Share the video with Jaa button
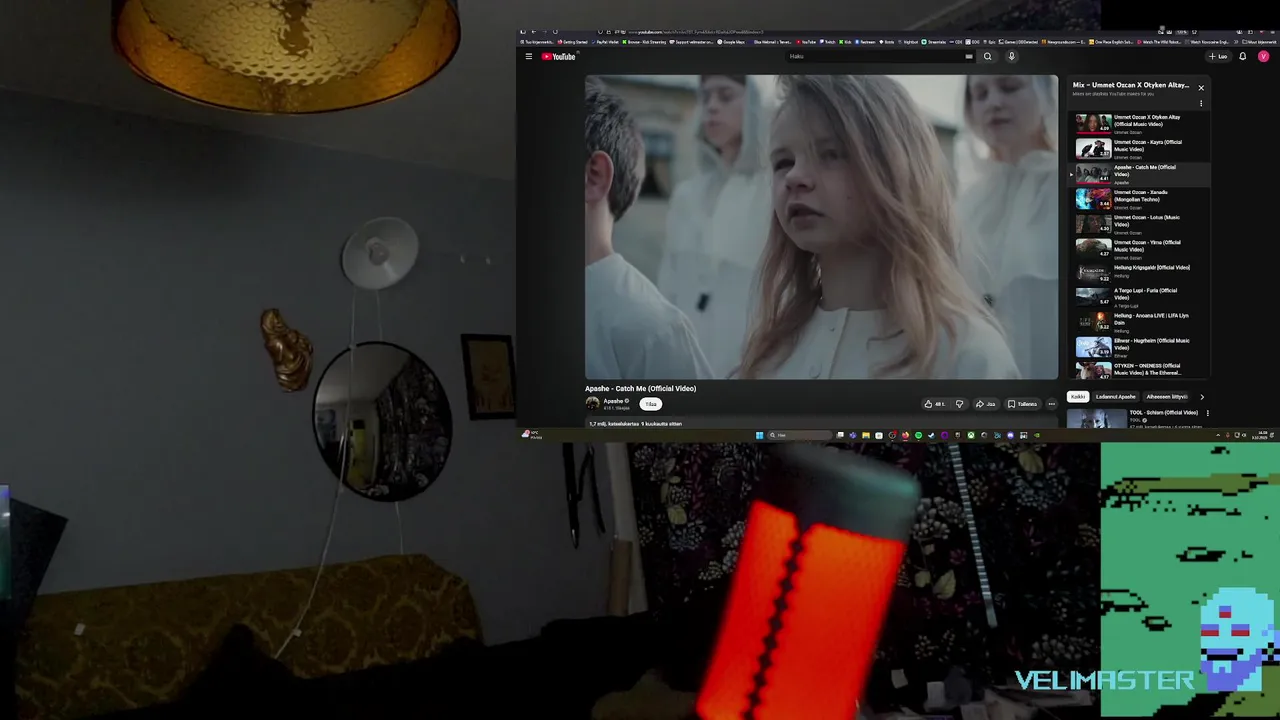This screenshot has height=720, width=1280. point(986,404)
